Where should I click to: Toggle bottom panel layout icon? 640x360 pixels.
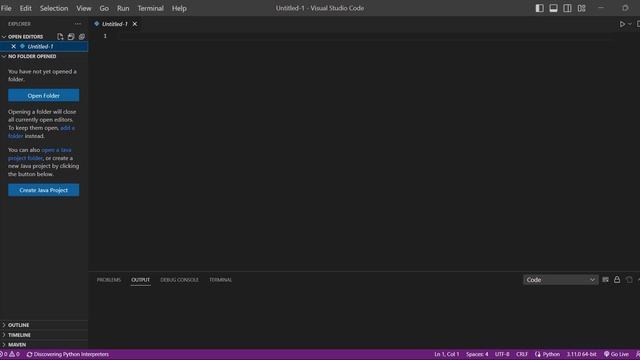553,8
